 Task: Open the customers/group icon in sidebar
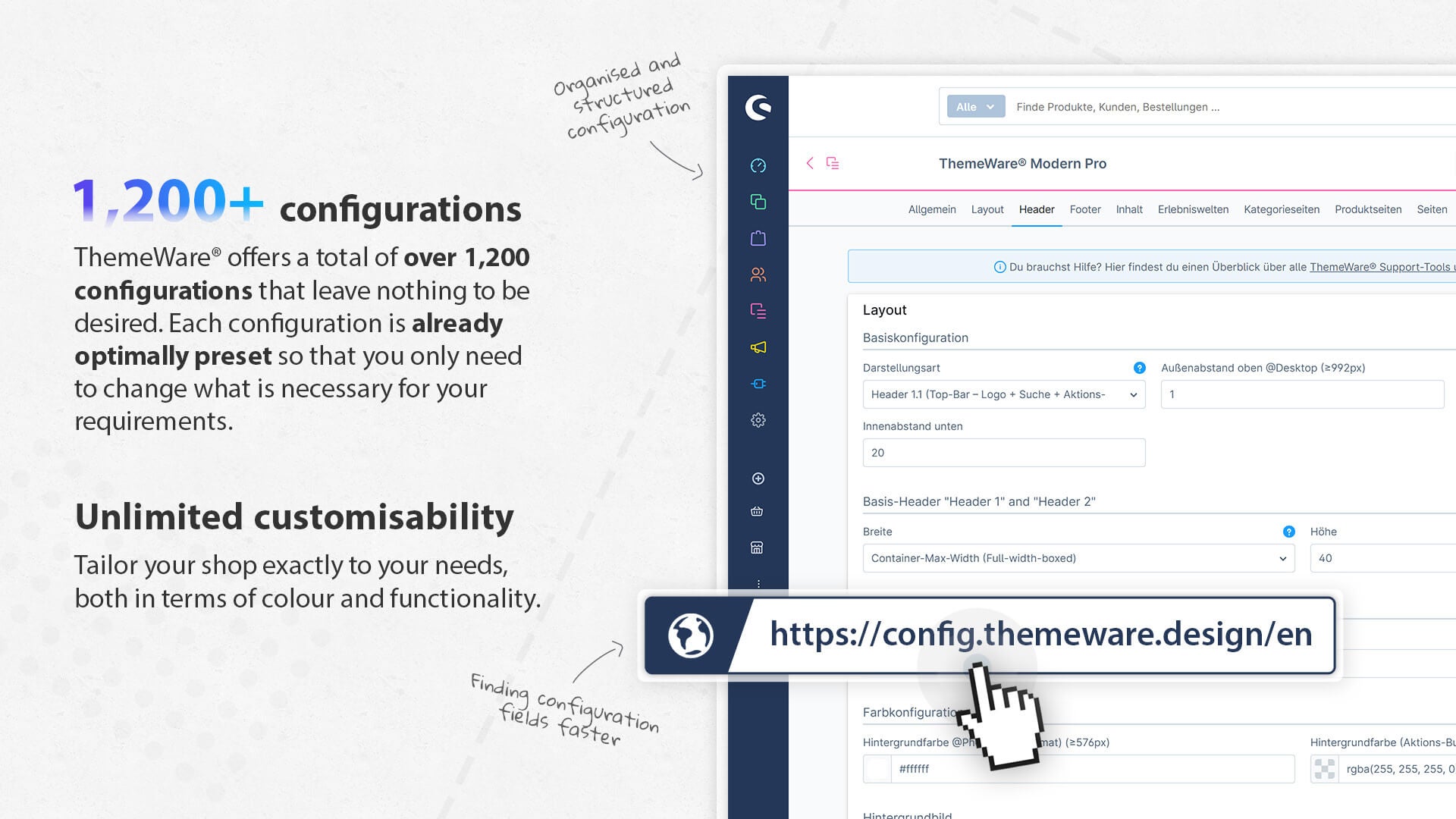pyautogui.click(x=757, y=274)
